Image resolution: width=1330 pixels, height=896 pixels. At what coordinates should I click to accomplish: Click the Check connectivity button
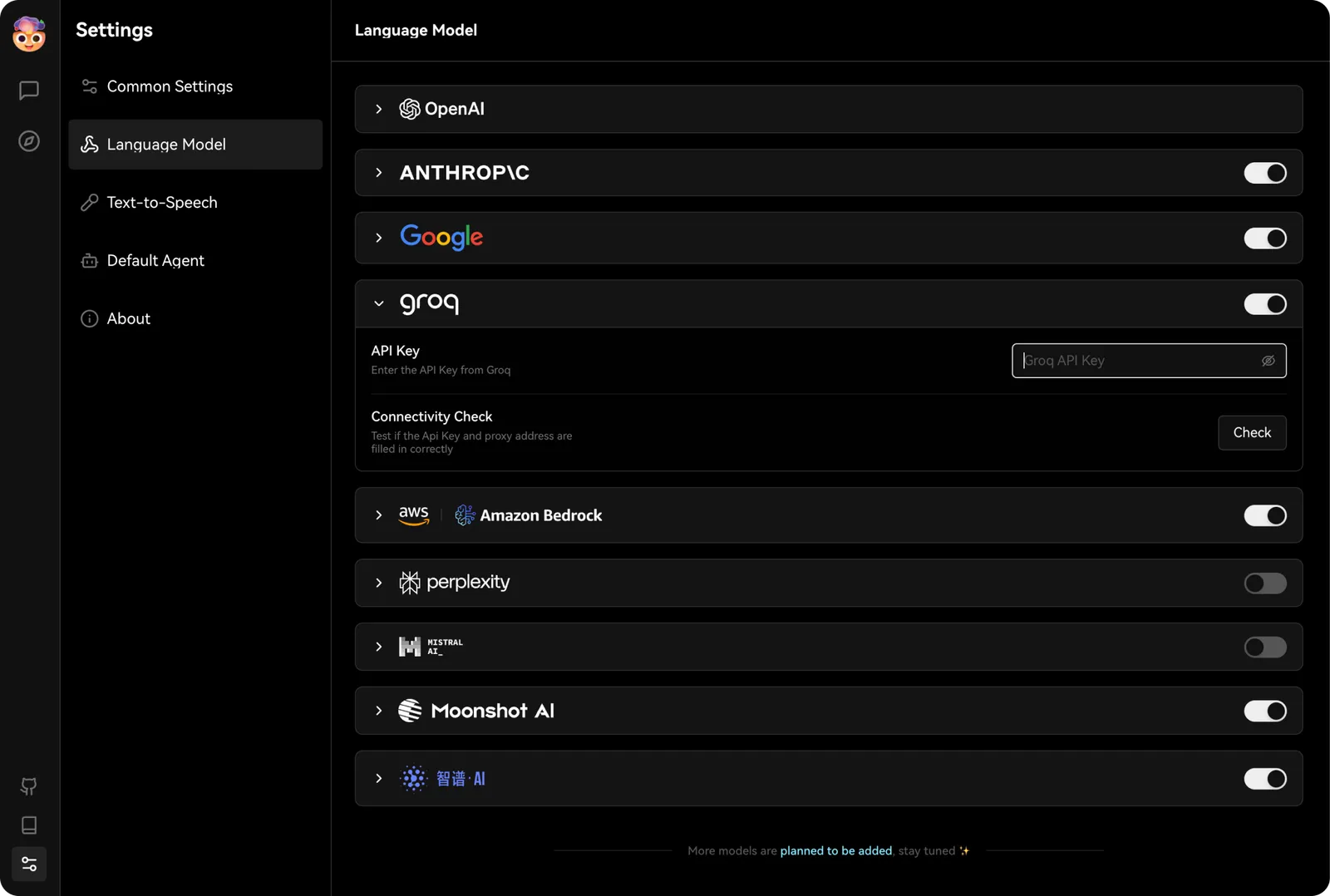1252,433
